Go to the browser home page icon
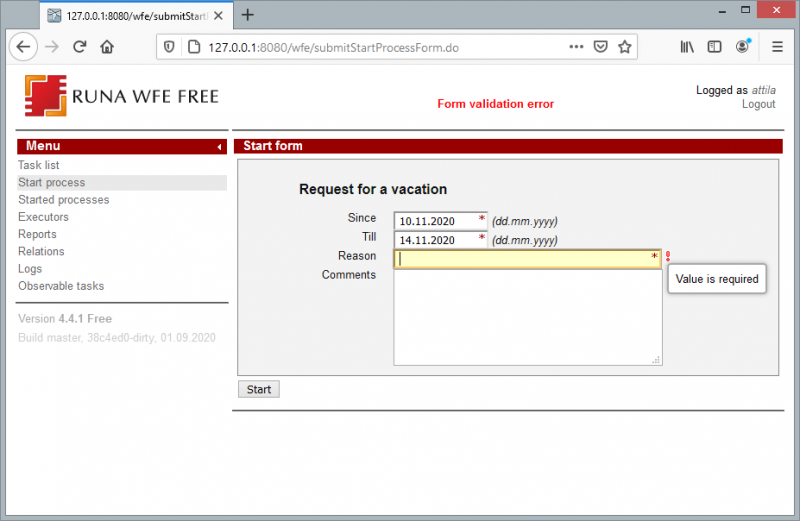Image resolution: width=800 pixels, height=521 pixels. click(x=107, y=46)
